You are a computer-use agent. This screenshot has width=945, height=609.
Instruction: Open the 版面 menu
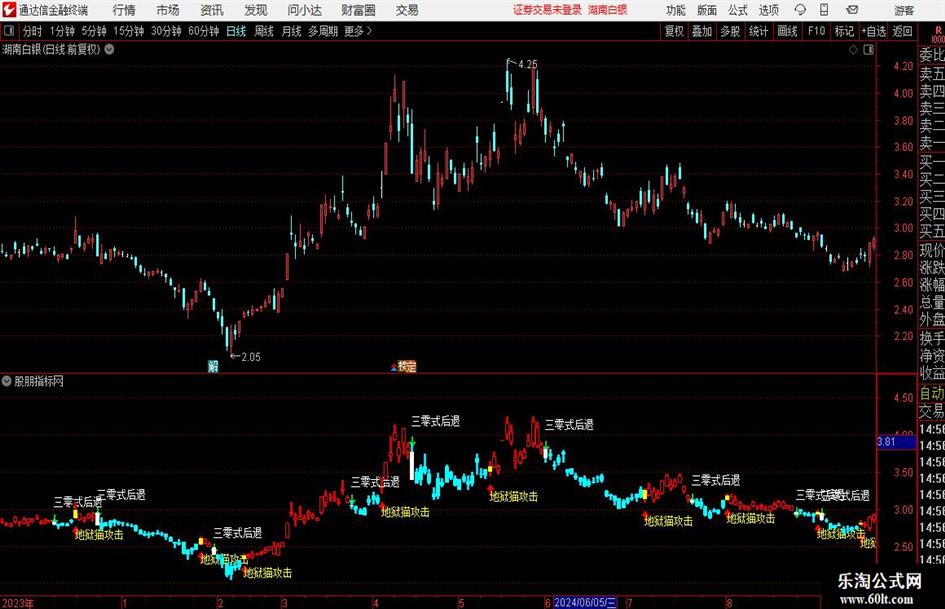point(706,10)
